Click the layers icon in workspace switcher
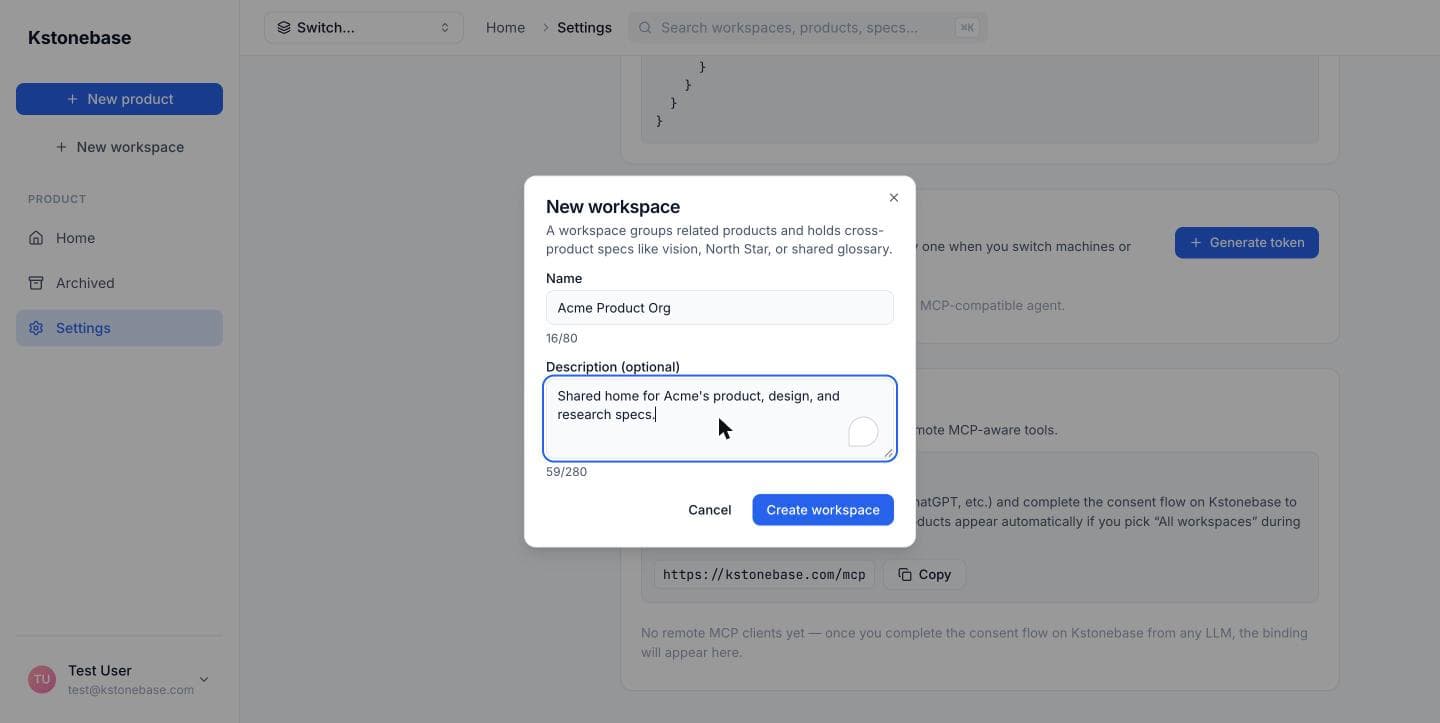The width and height of the screenshot is (1440, 723). point(284,28)
